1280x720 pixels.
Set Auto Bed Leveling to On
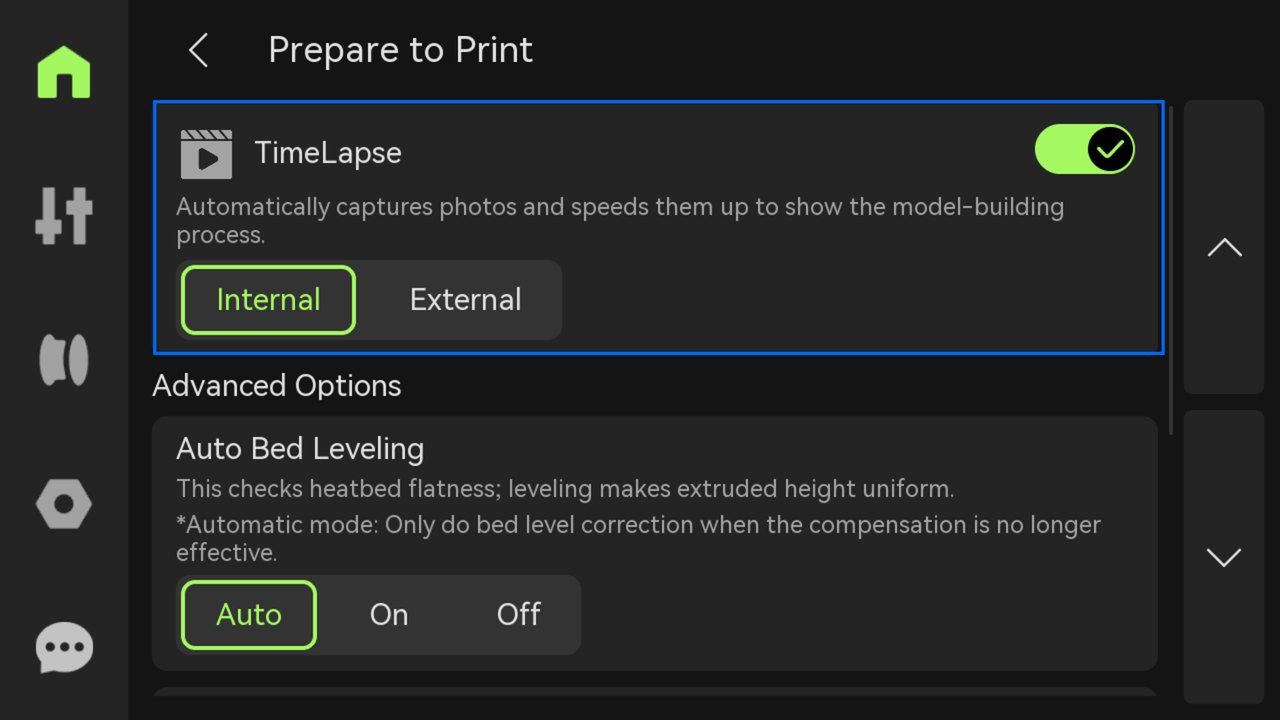point(389,614)
